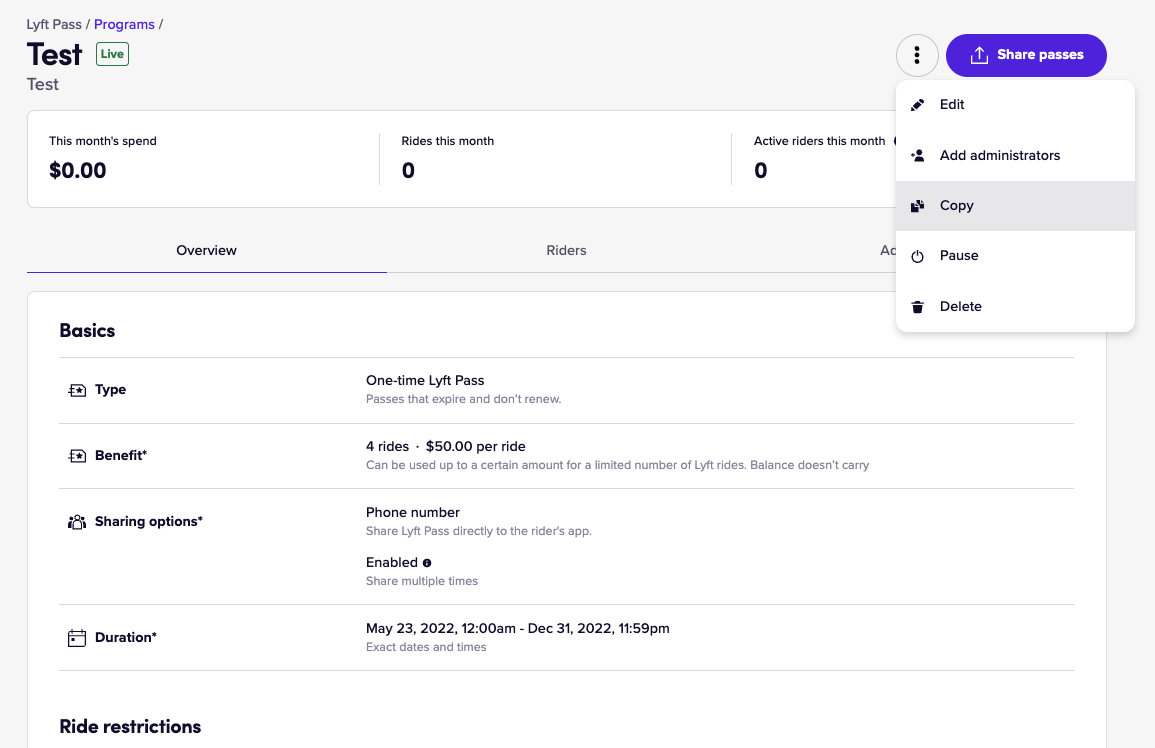Click the ticket icon next to Benefit
This screenshot has height=748, width=1155.
pyautogui.click(x=77, y=455)
